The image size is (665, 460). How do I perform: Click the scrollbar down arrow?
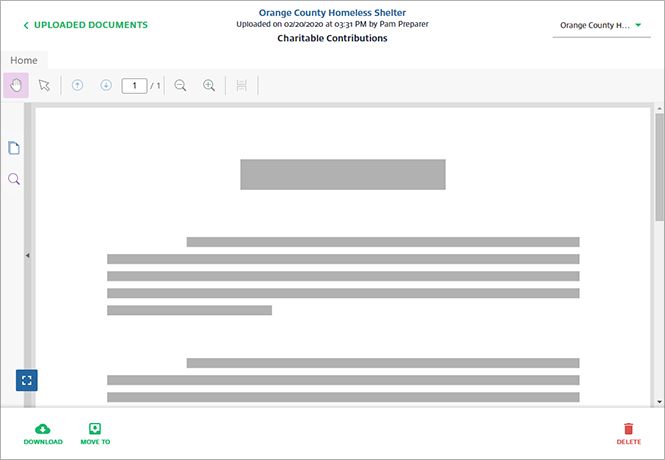click(659, 402)
